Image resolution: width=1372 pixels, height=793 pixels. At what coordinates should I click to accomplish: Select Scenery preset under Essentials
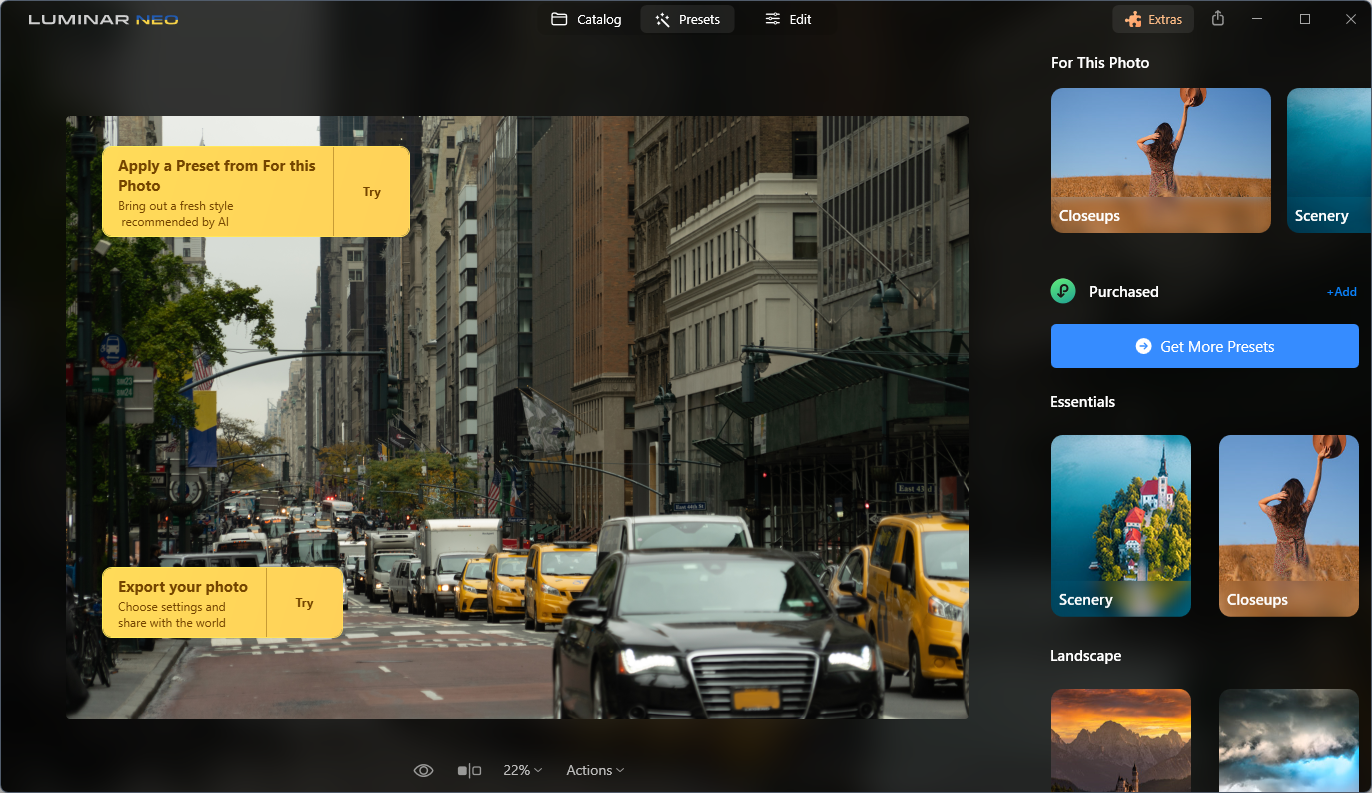tap(1121, 526)
